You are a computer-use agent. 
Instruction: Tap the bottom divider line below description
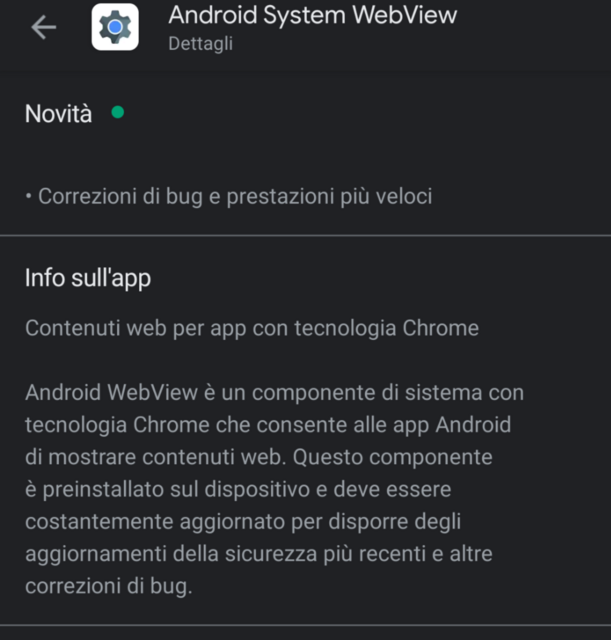(x=305, y=624)
